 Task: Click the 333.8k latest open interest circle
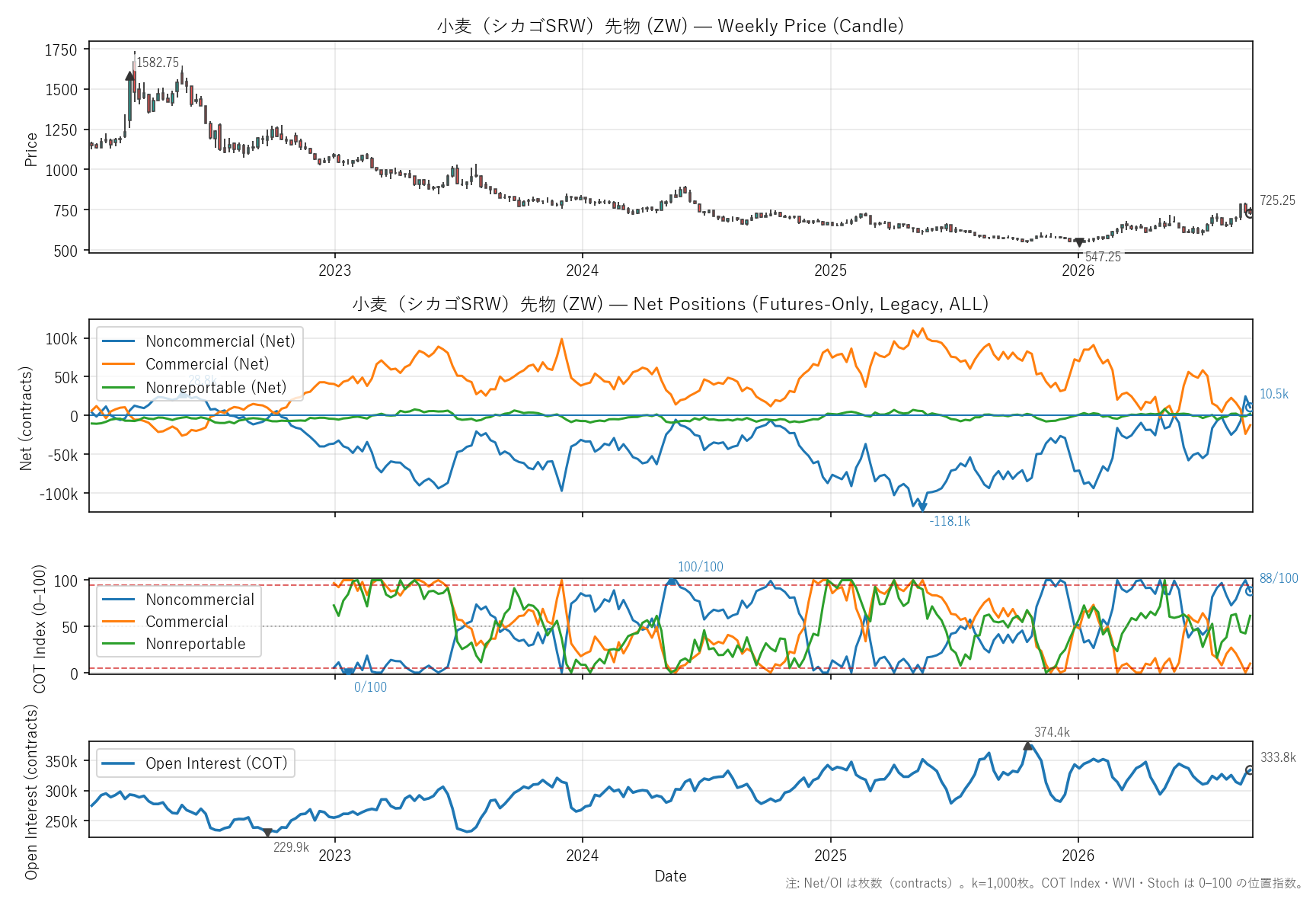(x=1250, y=770)
